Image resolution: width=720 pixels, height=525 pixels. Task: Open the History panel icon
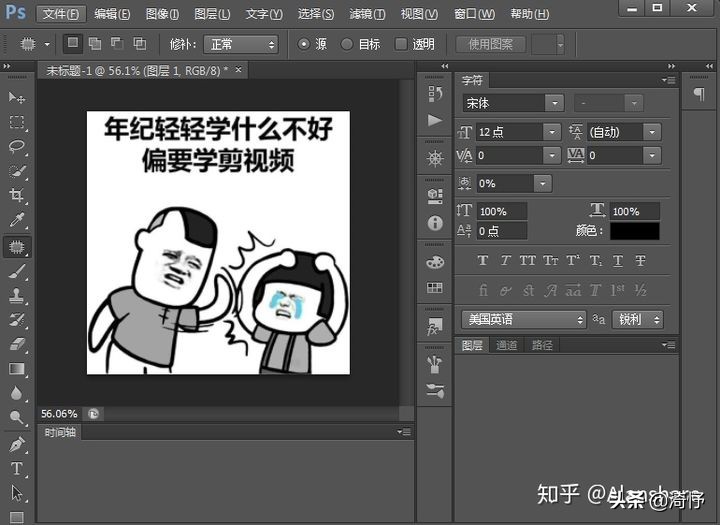click(434, 94)
